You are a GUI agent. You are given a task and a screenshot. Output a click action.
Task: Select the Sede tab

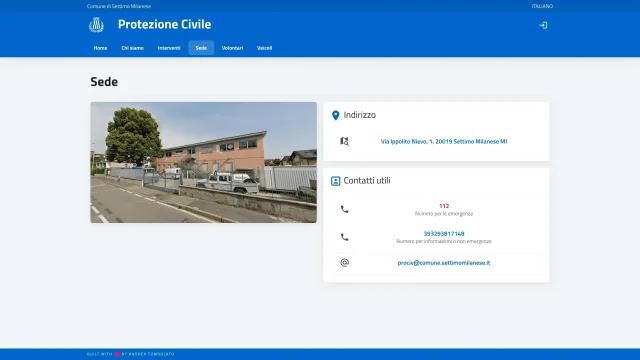click(x=201, y=48)
